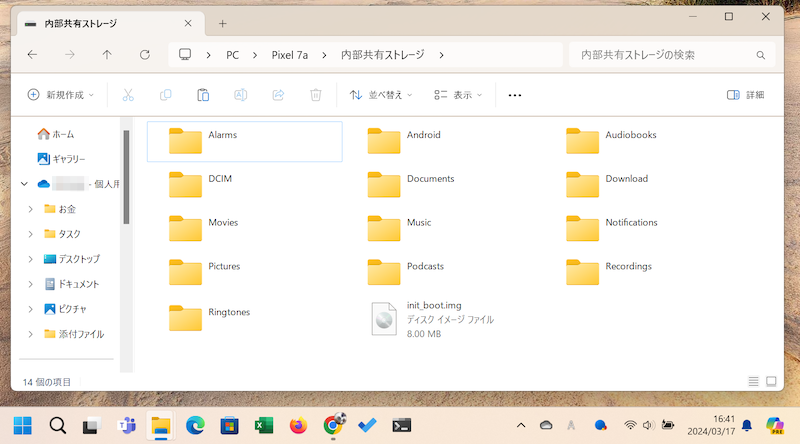
Task: Expand the デスクトップ tree node
Action: (31, 259)
